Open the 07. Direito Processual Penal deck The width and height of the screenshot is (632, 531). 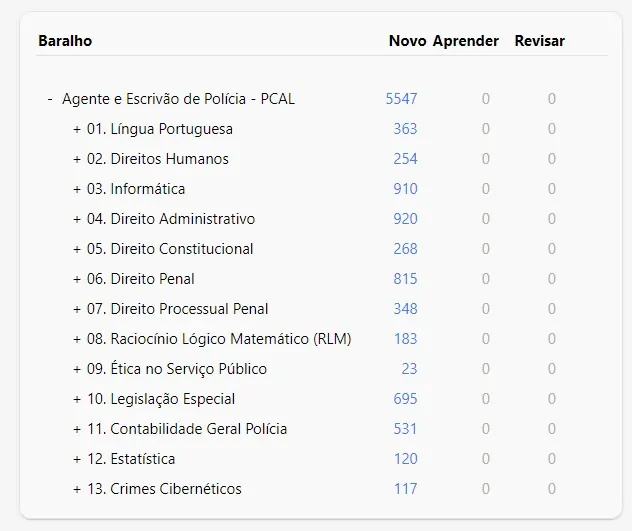[177, 309]
